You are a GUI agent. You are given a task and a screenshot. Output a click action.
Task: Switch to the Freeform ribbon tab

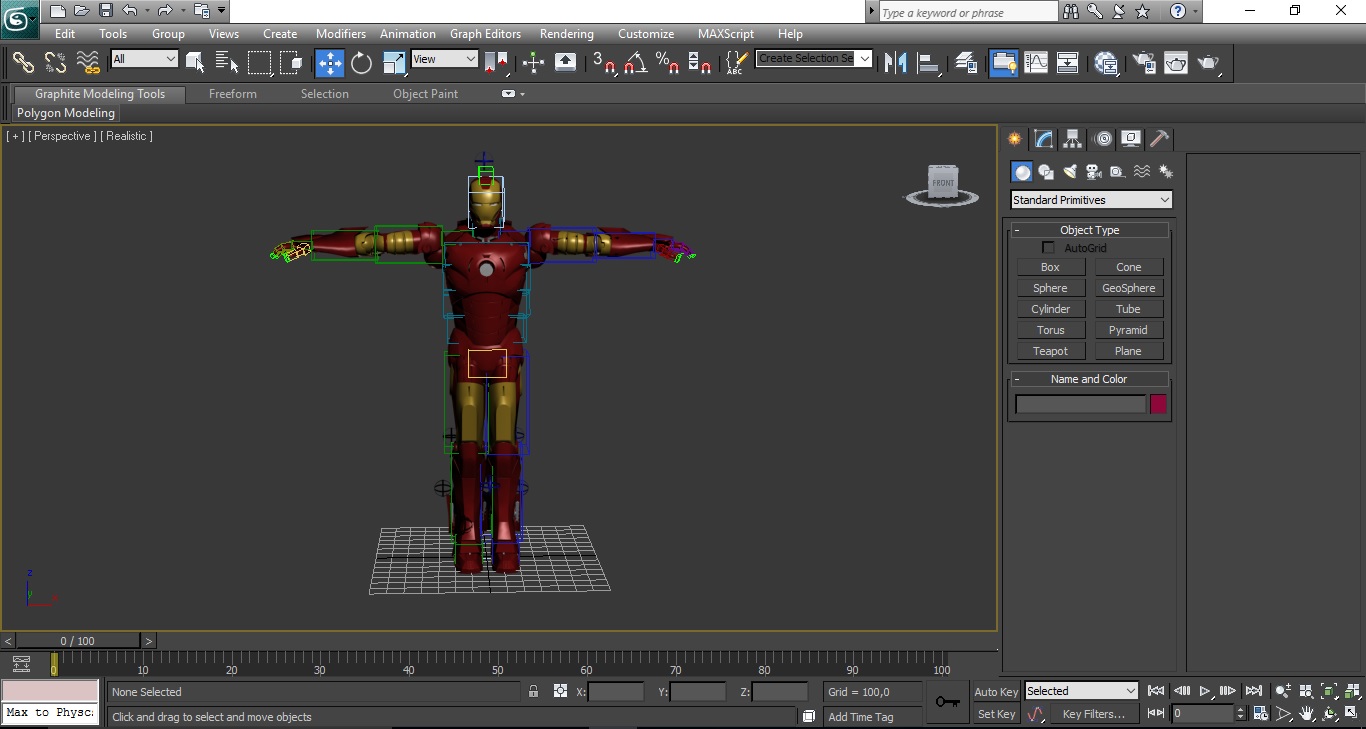pyautogui.click(x=233, y=94)
